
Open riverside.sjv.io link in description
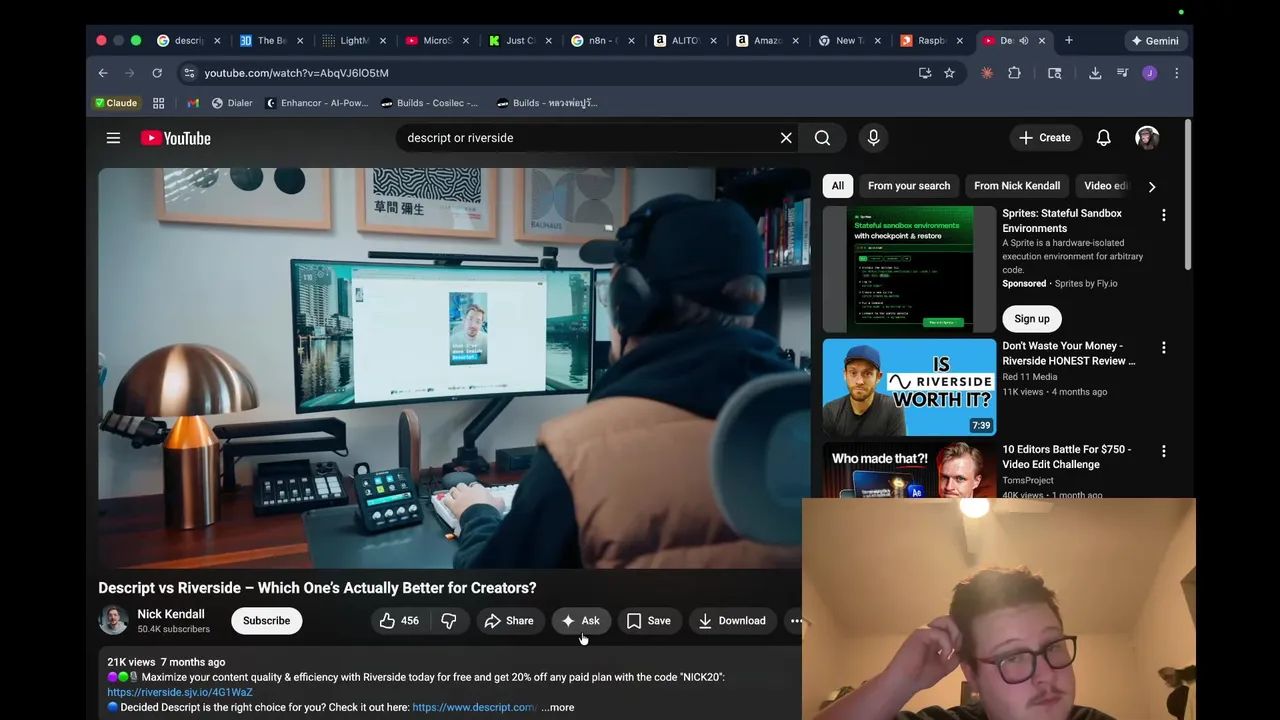[x=180, y=692]
